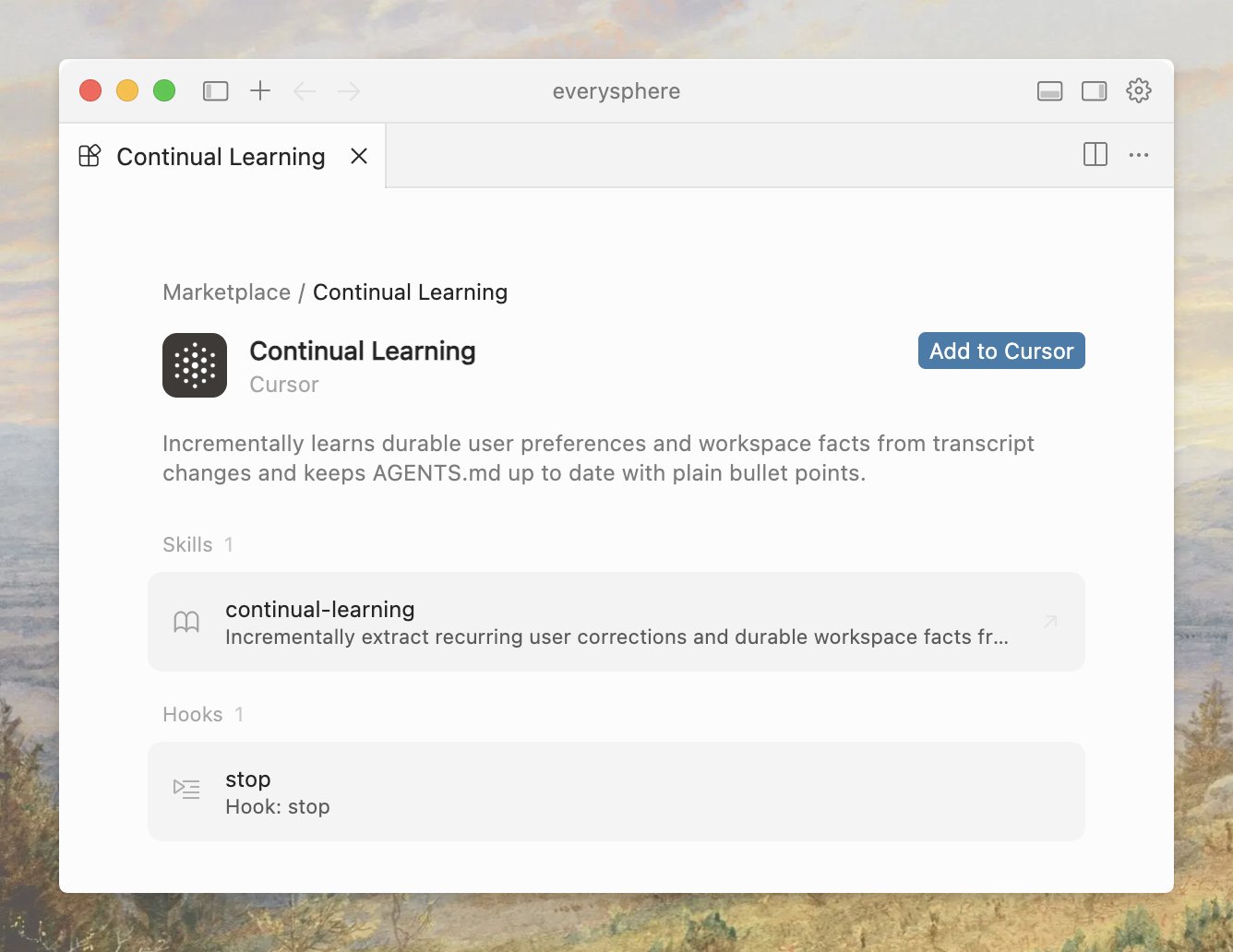Screen dimensions: 1233x952
Task: Click the hook icon beside stop
Action: tap(186, 789)
